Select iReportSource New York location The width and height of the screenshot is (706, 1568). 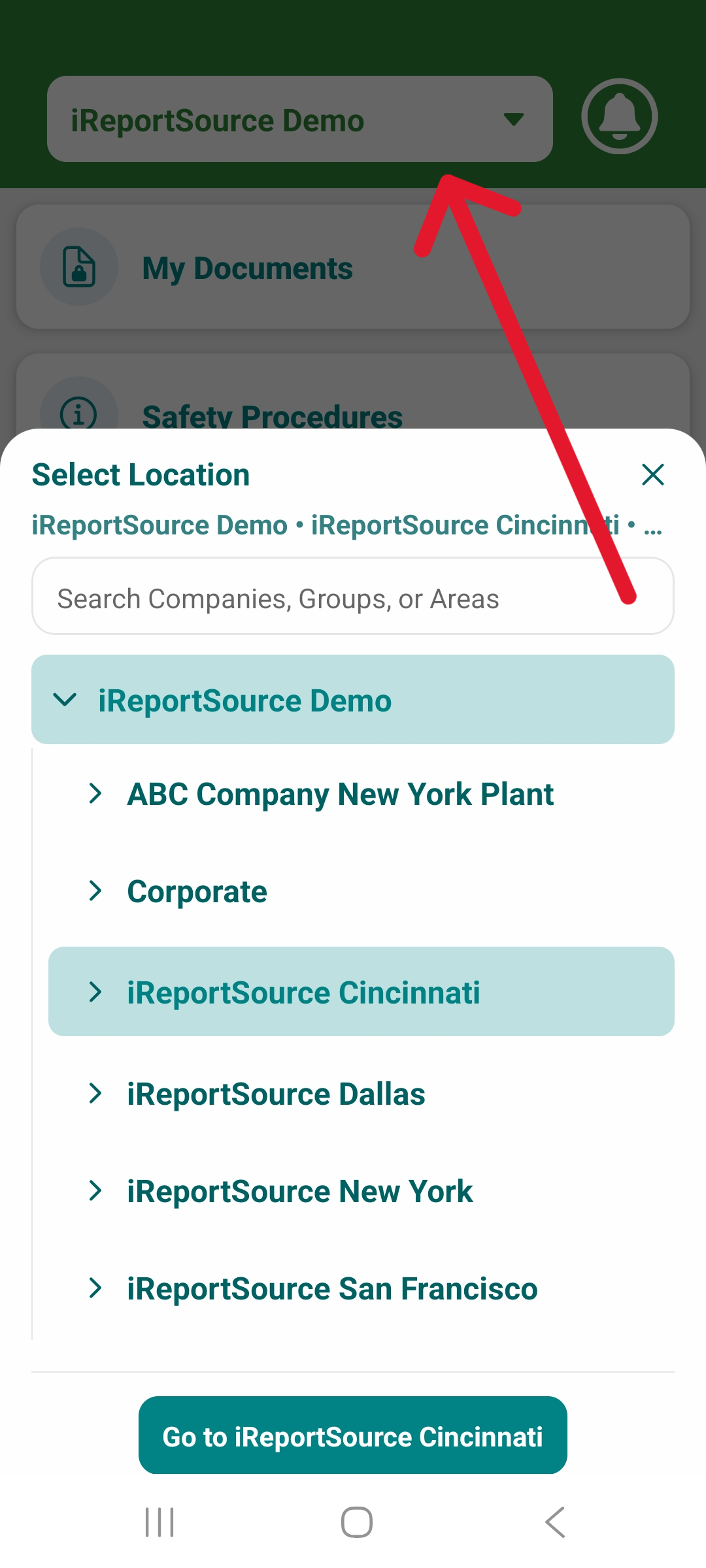[x=299, y=1192]
